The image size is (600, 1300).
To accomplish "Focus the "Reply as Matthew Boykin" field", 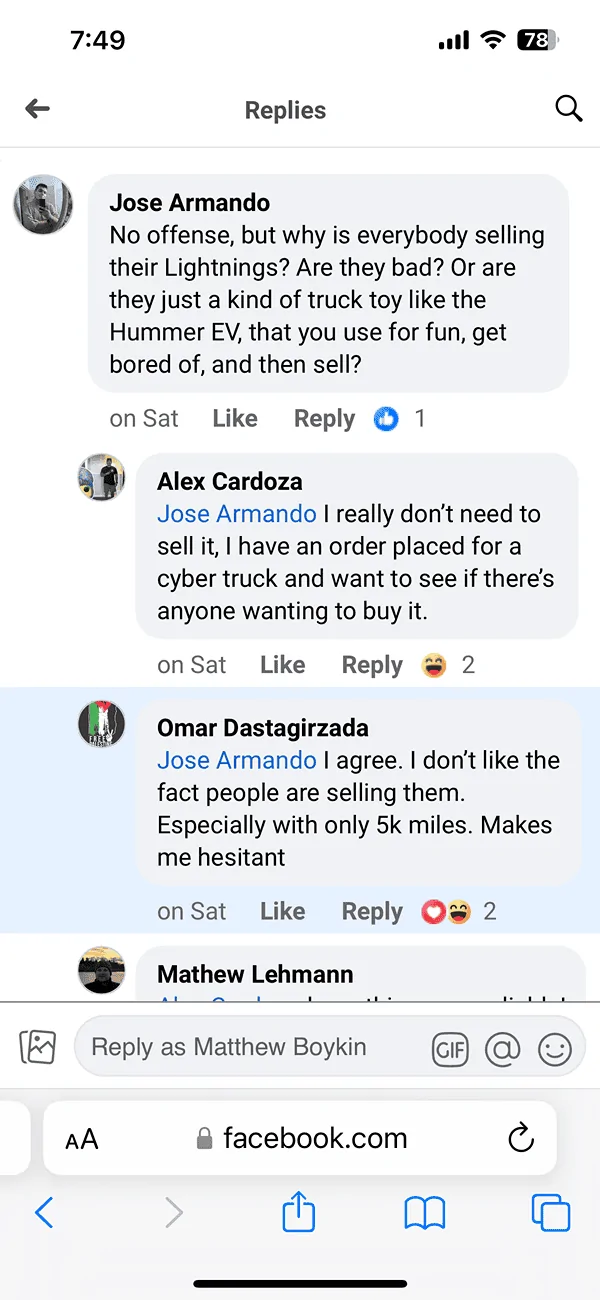I will click(250, 1047).
